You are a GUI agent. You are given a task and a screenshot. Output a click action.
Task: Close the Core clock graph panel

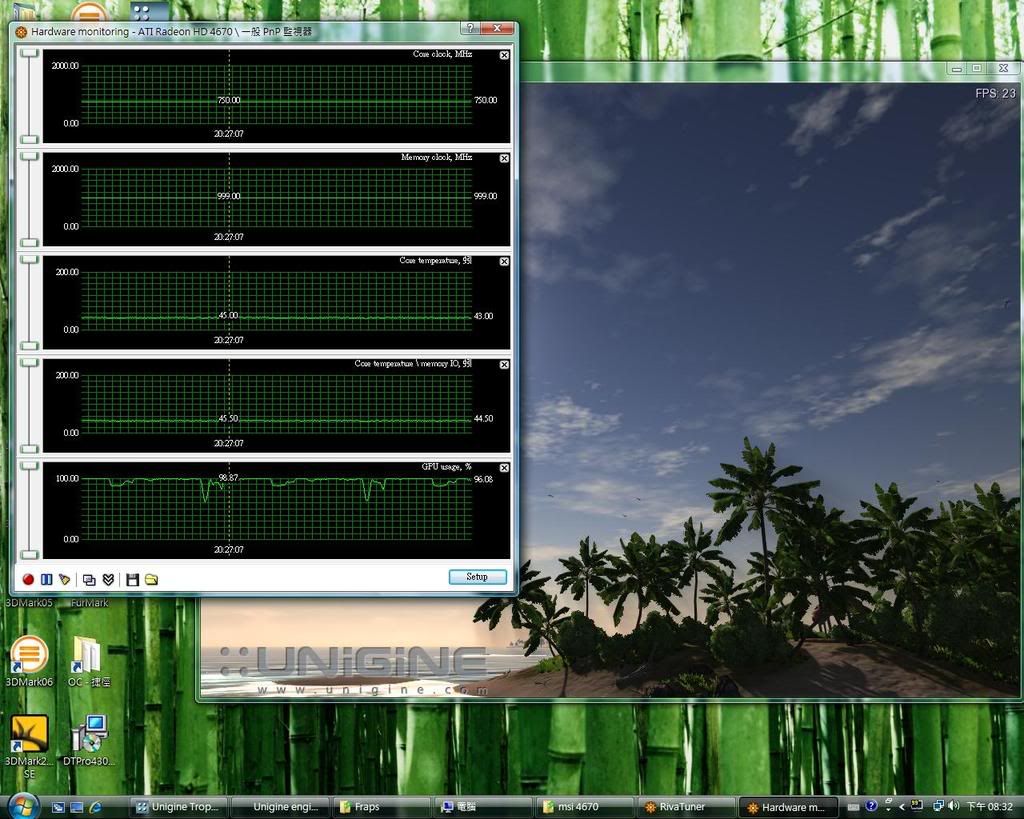click(503, 56)
